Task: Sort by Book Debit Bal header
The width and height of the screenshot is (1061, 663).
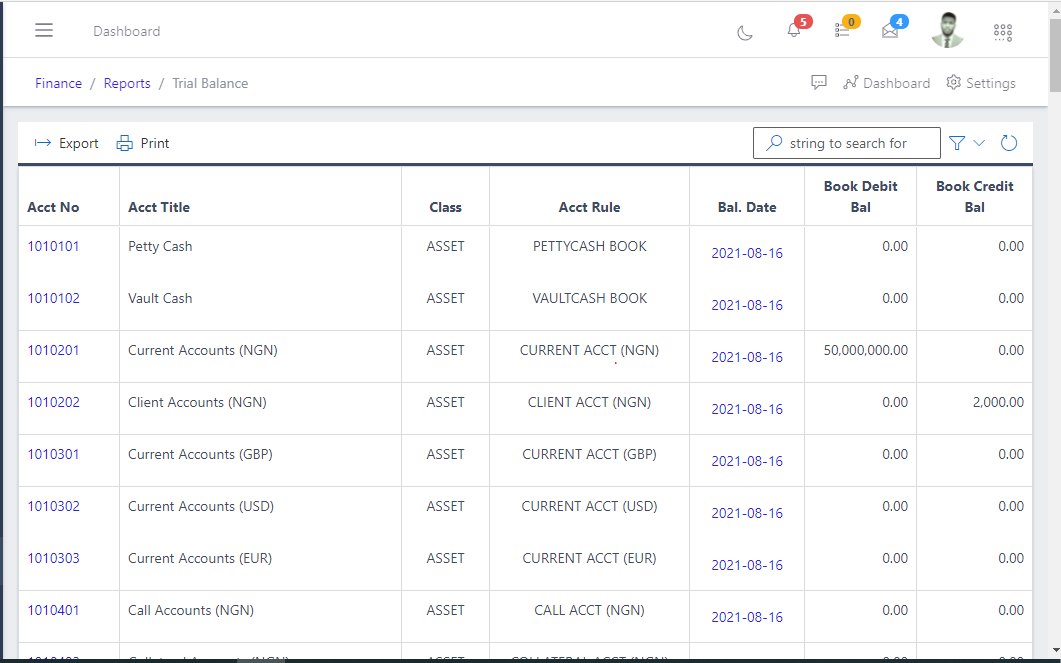Action: 861,196
